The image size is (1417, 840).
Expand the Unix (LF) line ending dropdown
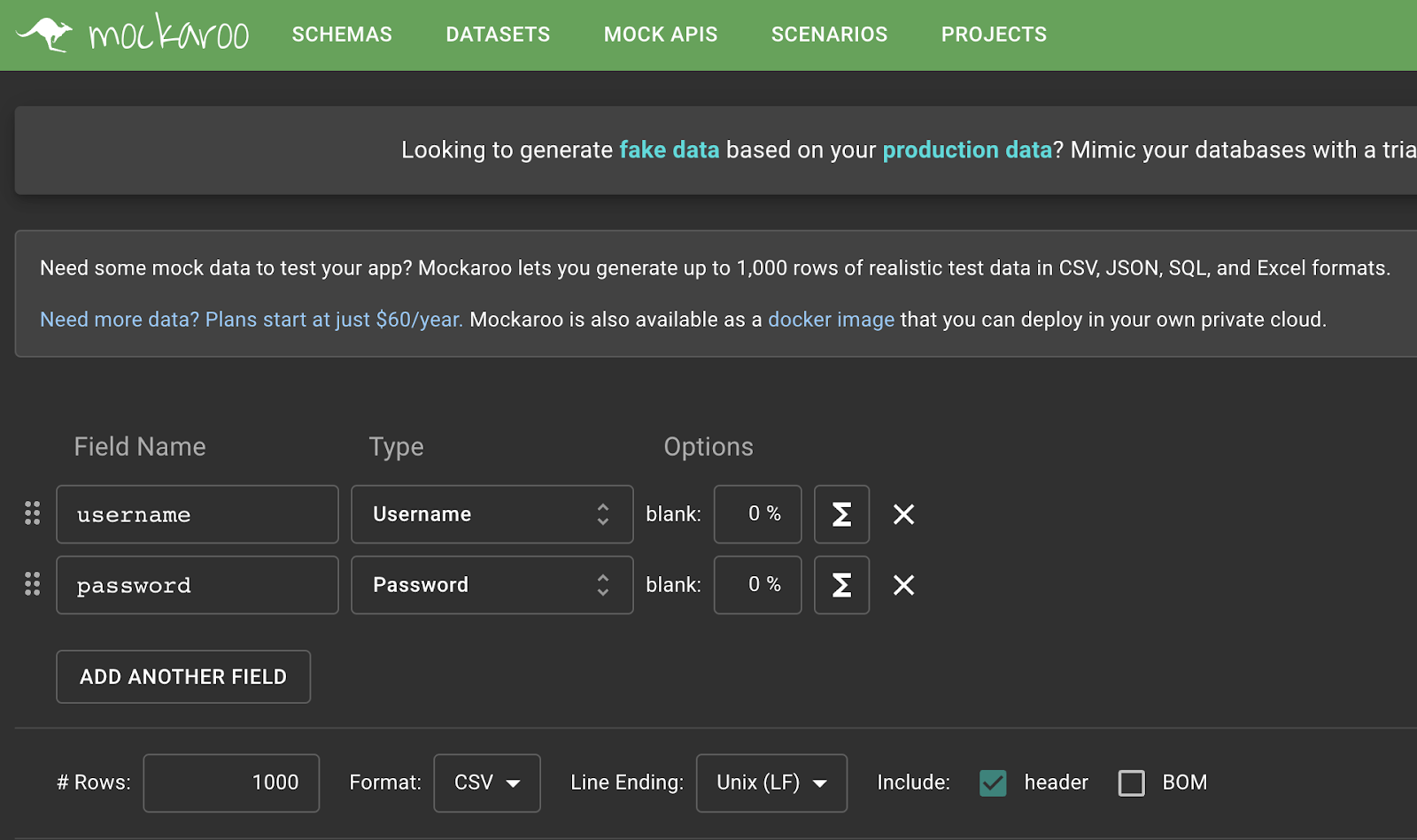click(x=770, y=782)
